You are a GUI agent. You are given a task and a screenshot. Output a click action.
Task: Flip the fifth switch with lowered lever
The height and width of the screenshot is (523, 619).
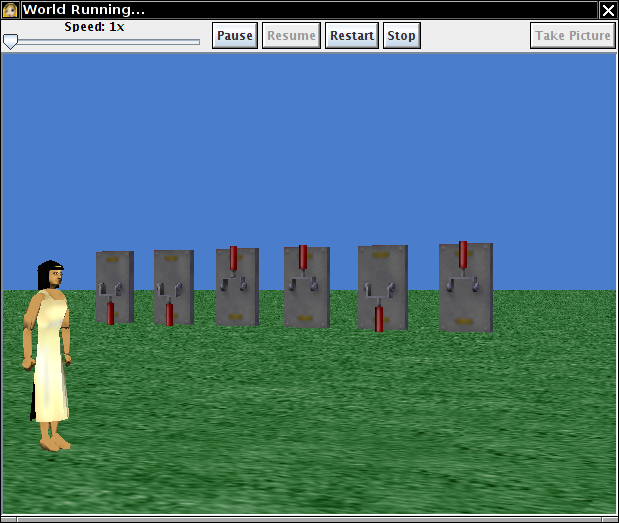point(382,288)
